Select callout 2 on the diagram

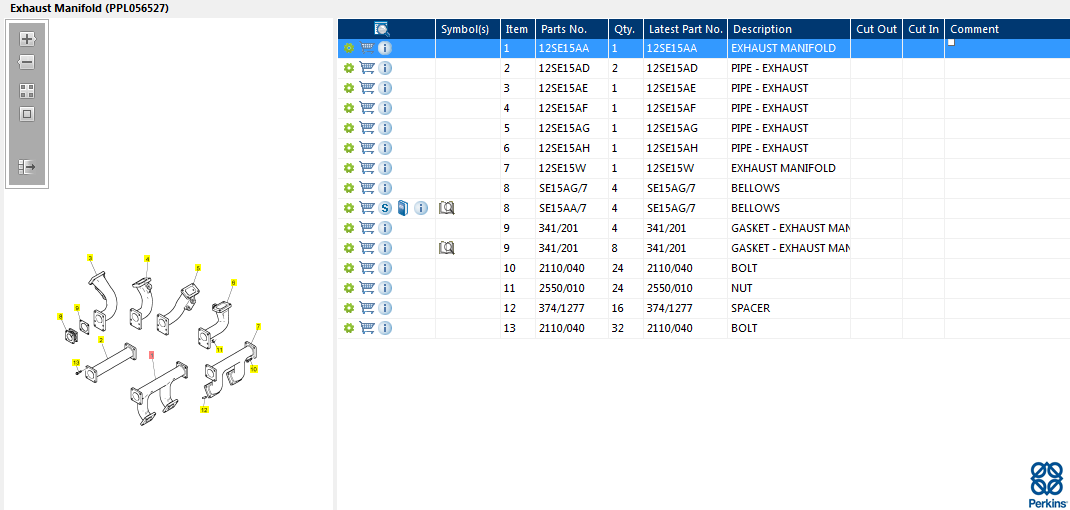(x=101, y=339)
